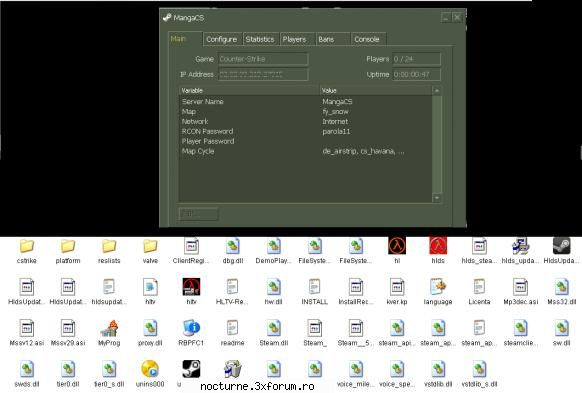The height and width of the screenshot is (393, 582).
Task: Select the Steam.dll file icon
Action: point(274,328)
